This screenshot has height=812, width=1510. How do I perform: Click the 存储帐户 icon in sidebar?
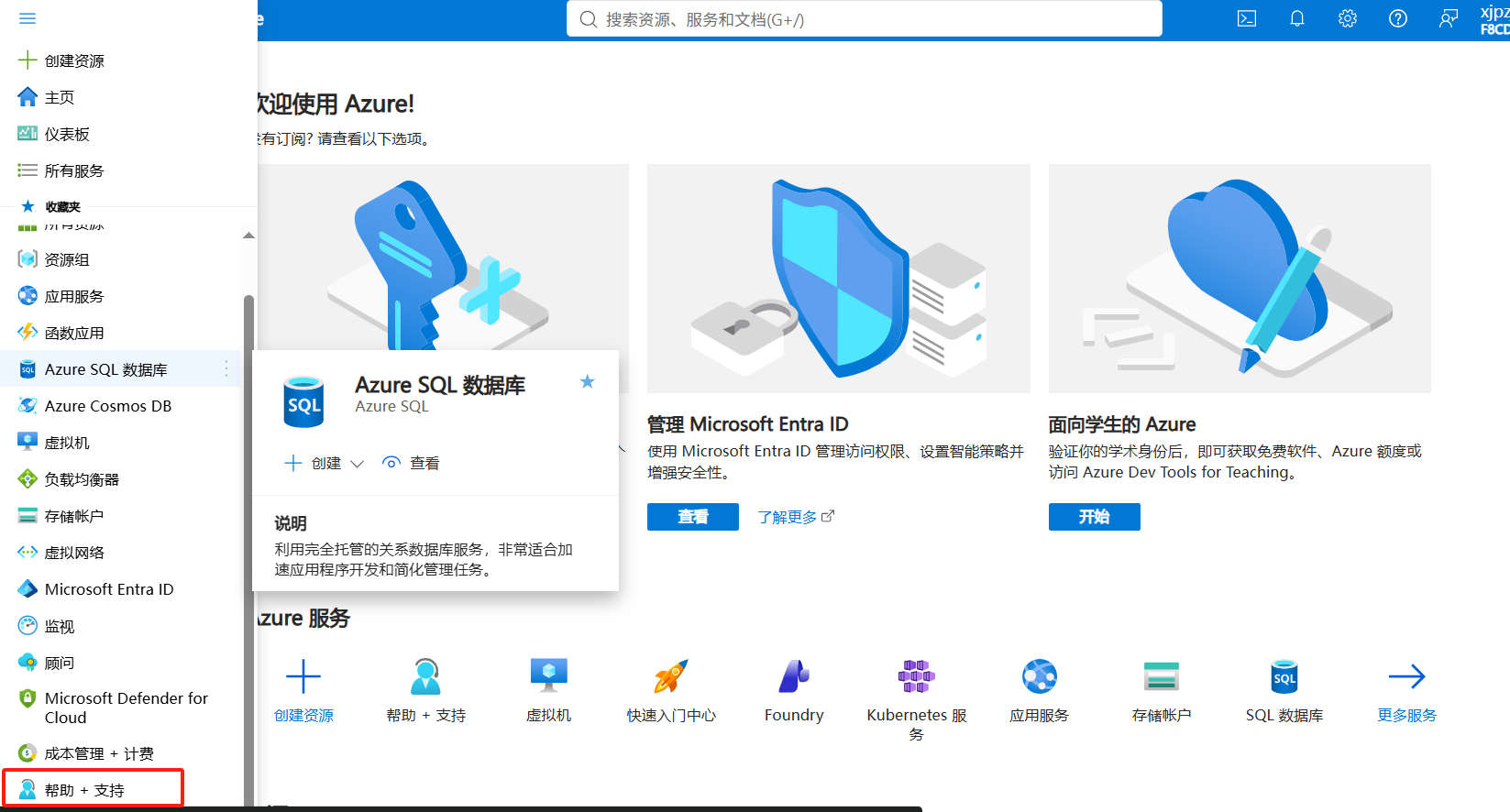click(x=28, y=516)
